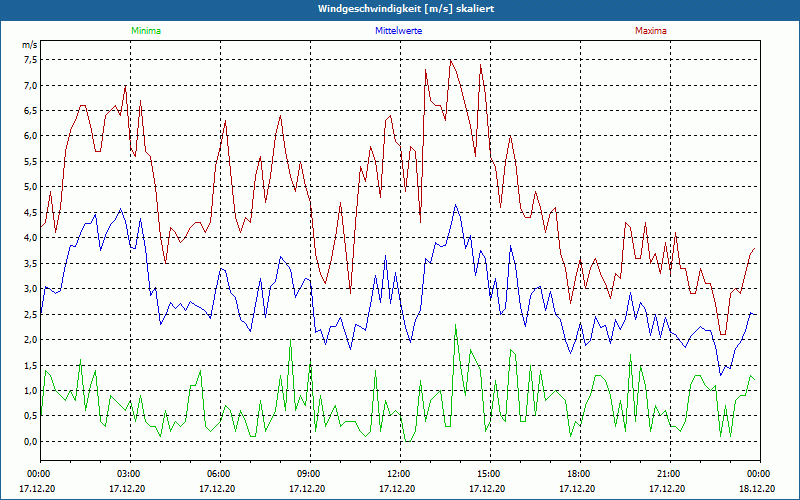Click the 1,0 y-axis value

pos(31,391)
